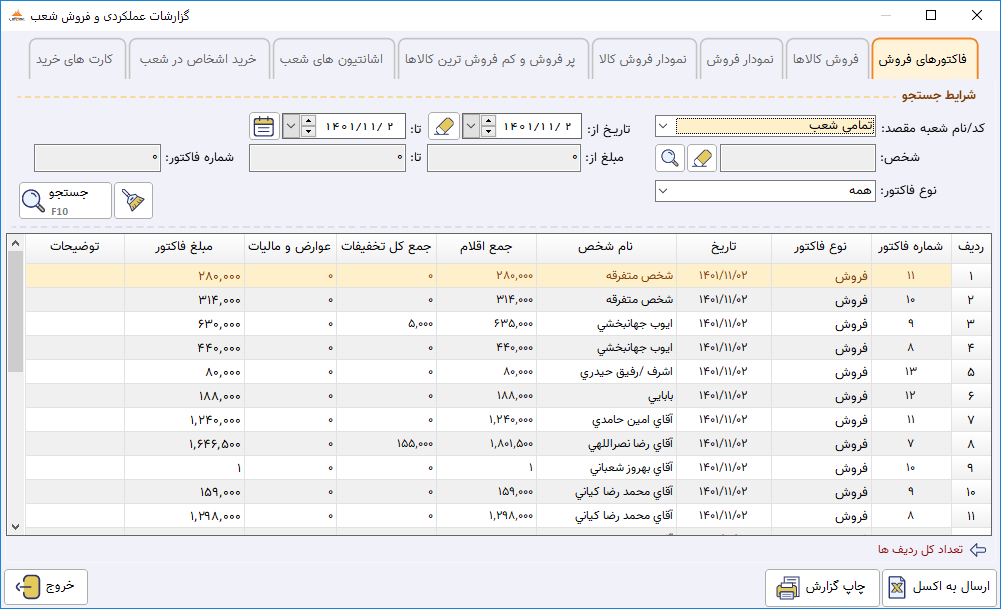Focus the مبلغ از amount field
Image resolution: width=1001 pixels, height=609 pixels.
point(504,158)
